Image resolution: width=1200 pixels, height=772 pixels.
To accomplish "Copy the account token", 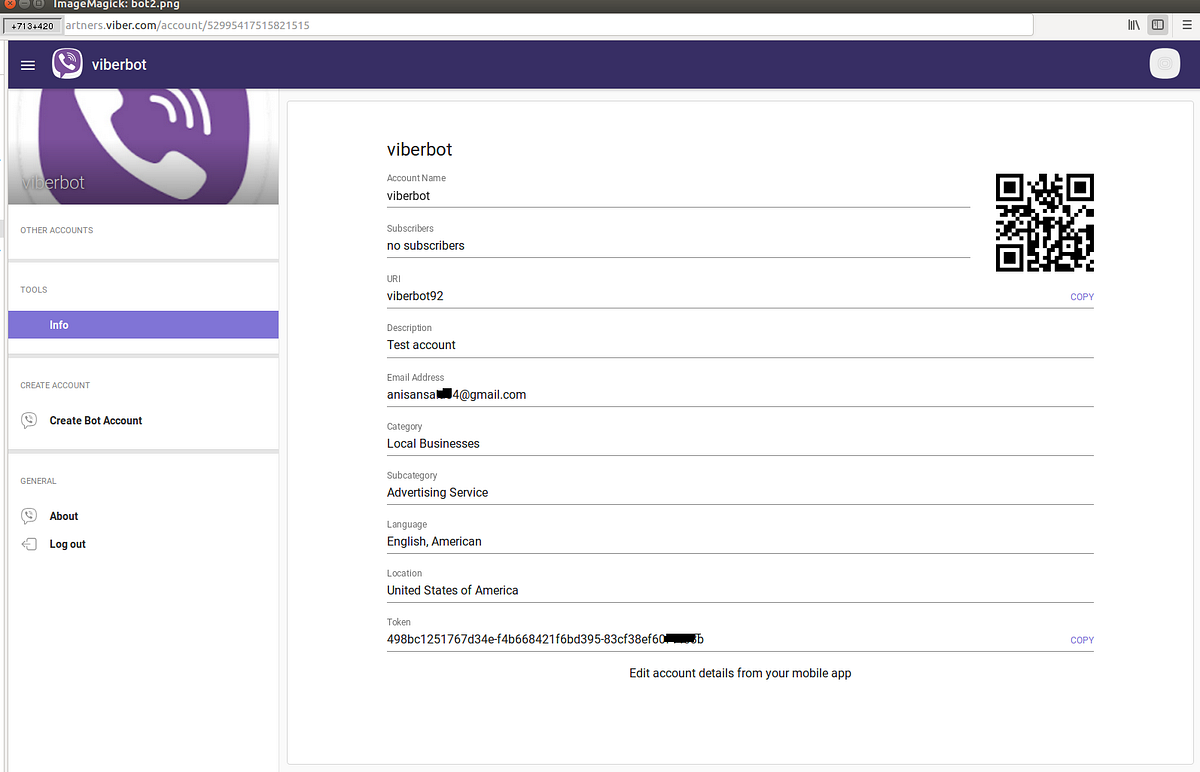I will (1082, 640).
